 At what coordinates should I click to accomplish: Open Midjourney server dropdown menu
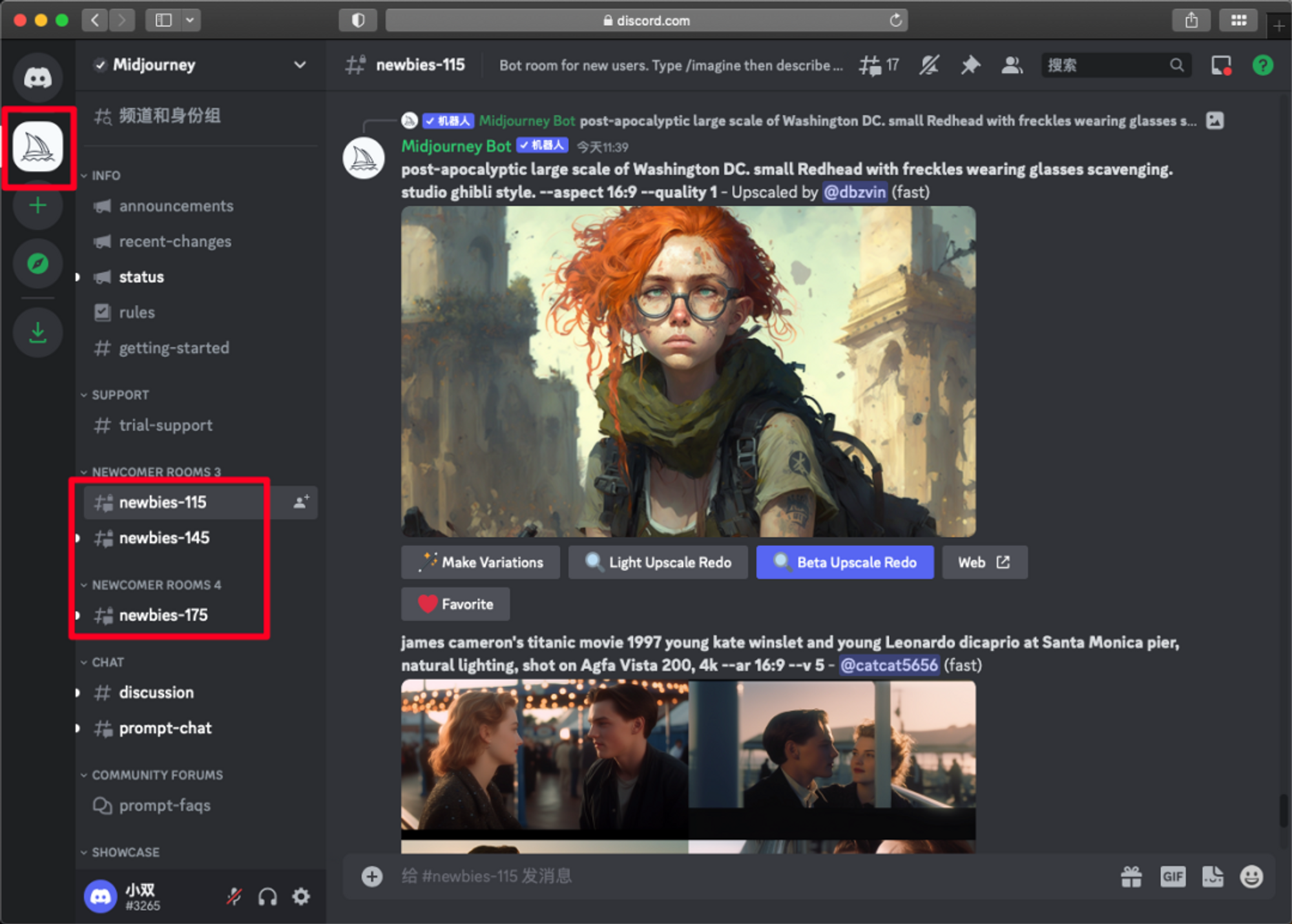coord(300,65)
